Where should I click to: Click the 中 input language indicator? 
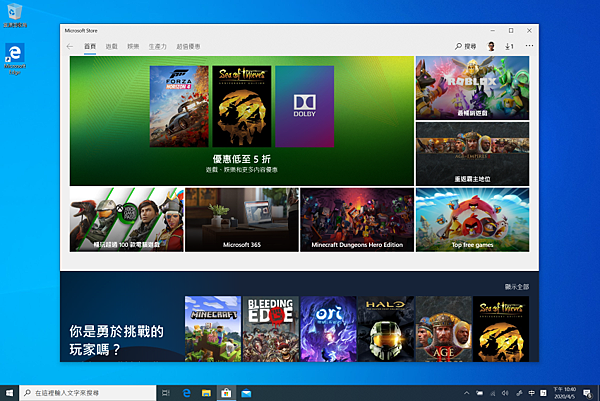click(532, 393)
